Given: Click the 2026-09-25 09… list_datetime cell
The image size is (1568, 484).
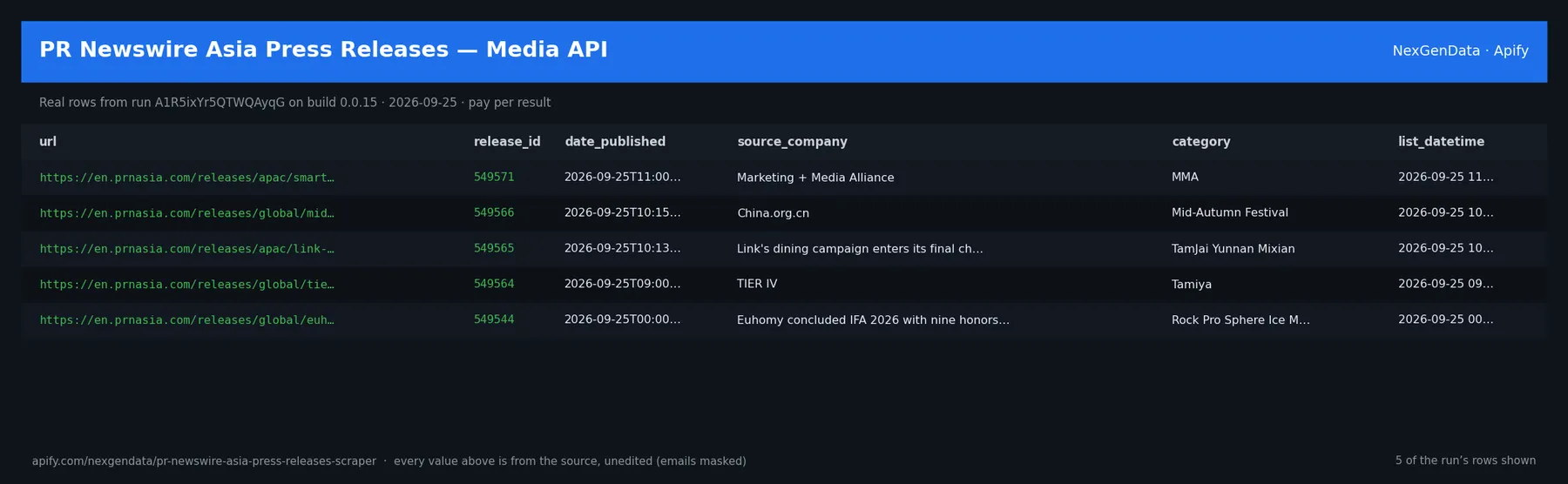Looking at the screenshot, I should pyautogui.click(x=1446, y=284).
